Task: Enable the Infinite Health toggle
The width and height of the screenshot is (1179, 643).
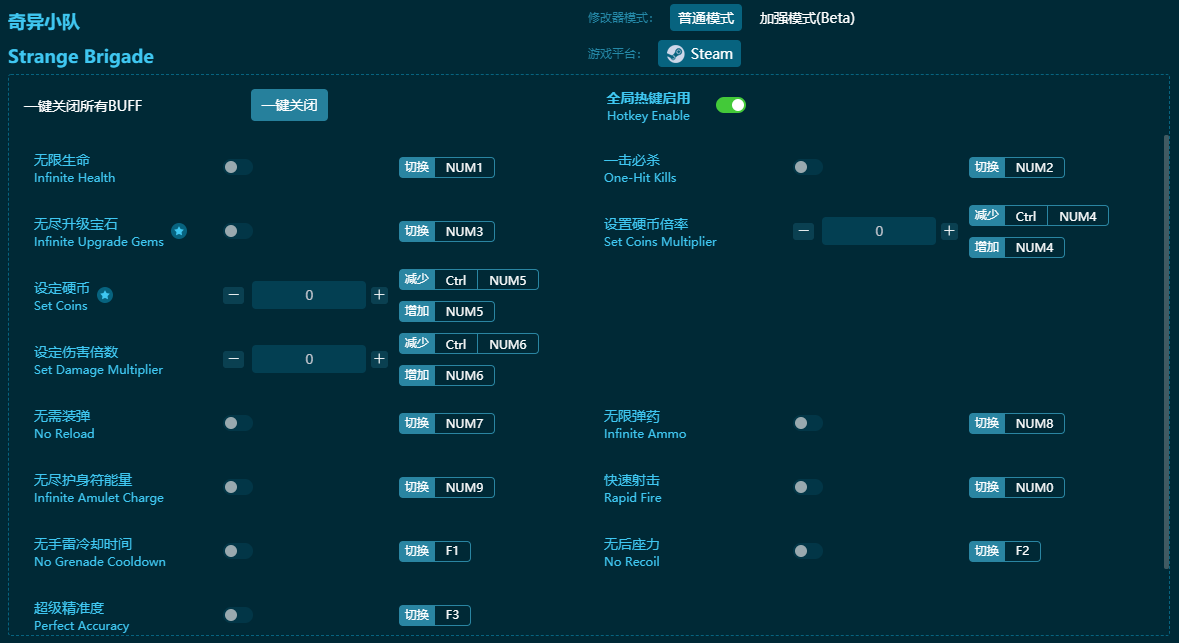Action: [x=237, y=167]
